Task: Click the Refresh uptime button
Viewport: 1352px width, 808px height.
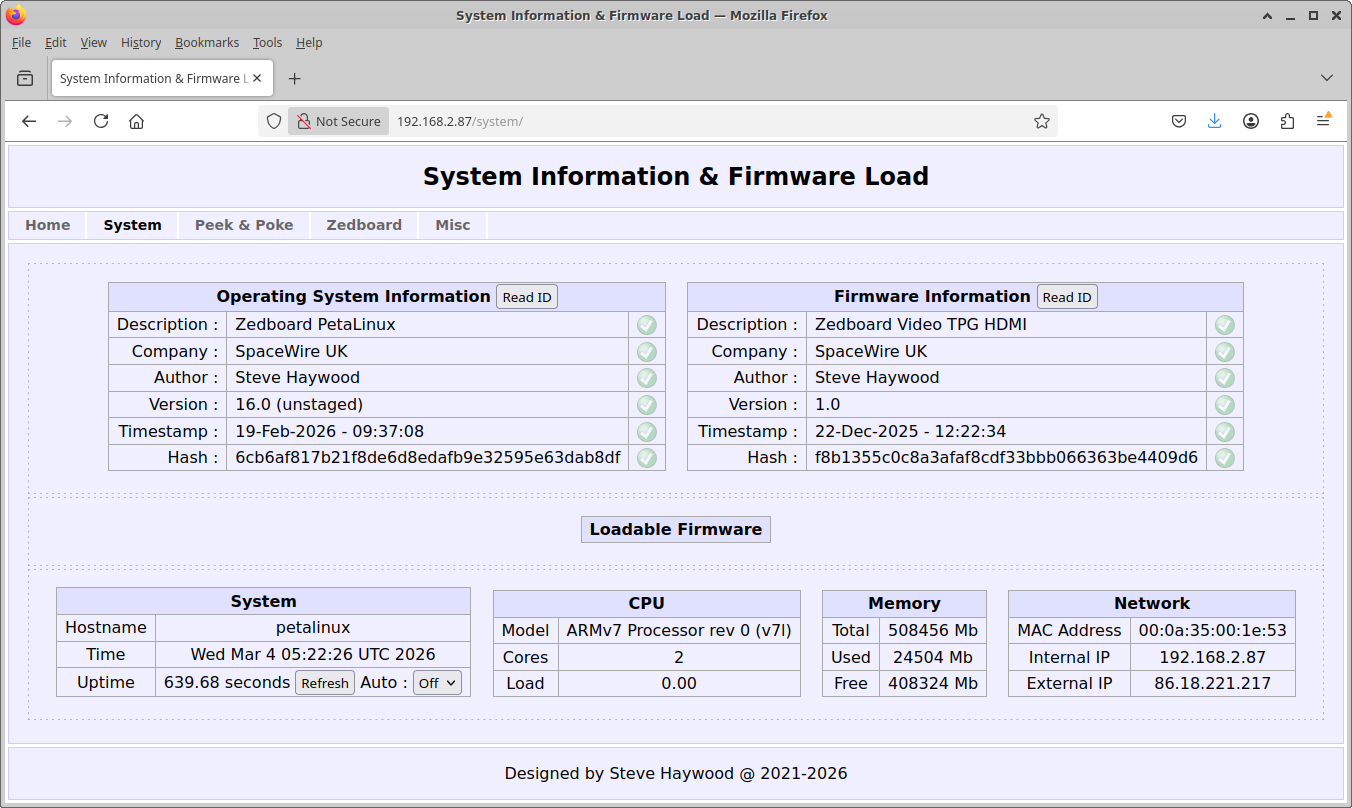Action: click(324, 683)
